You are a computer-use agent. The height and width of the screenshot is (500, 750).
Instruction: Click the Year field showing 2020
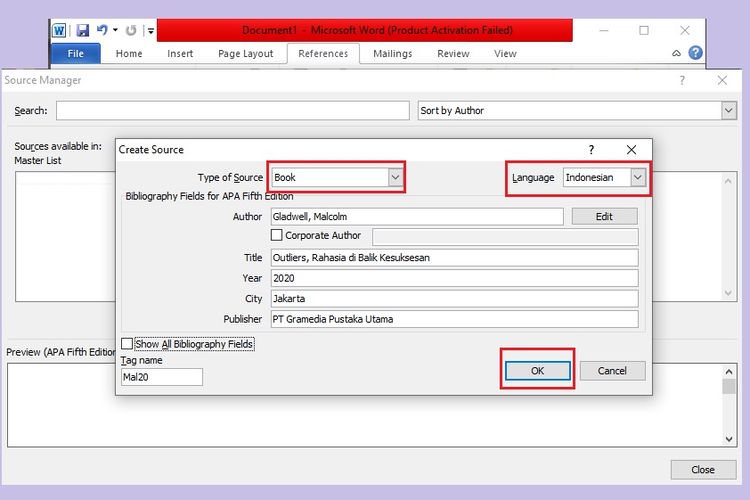(x=454, y=278)
